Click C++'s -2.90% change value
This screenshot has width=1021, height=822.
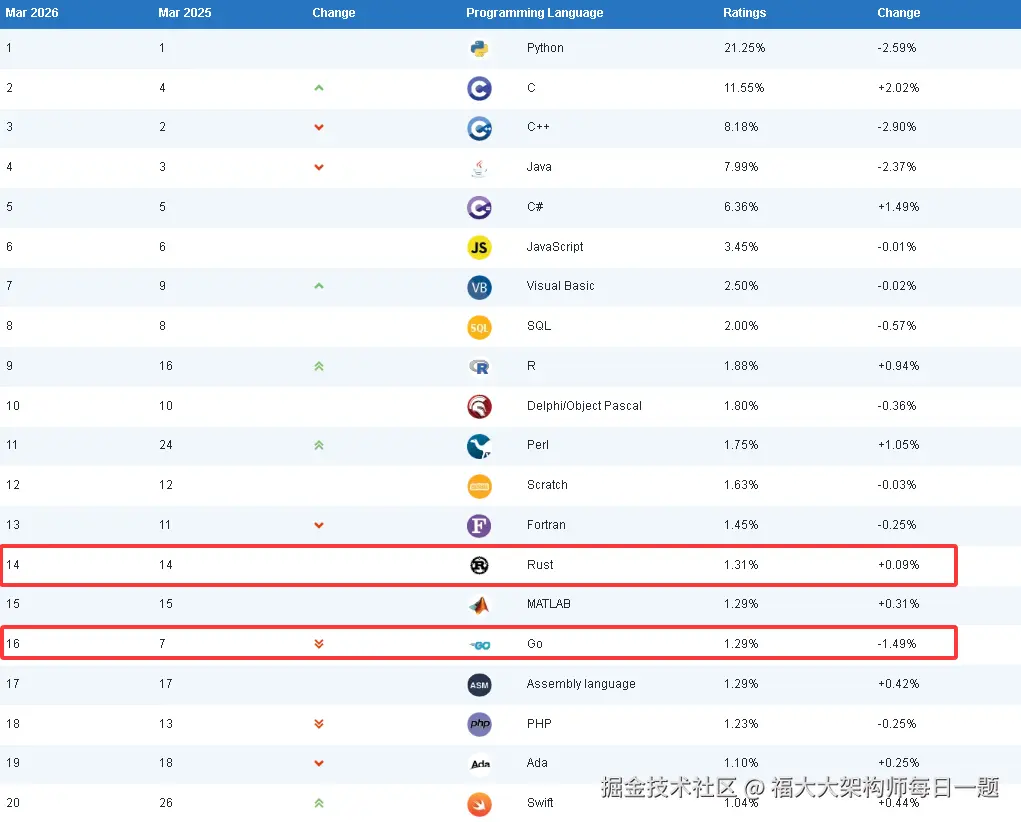pos(897,127)
